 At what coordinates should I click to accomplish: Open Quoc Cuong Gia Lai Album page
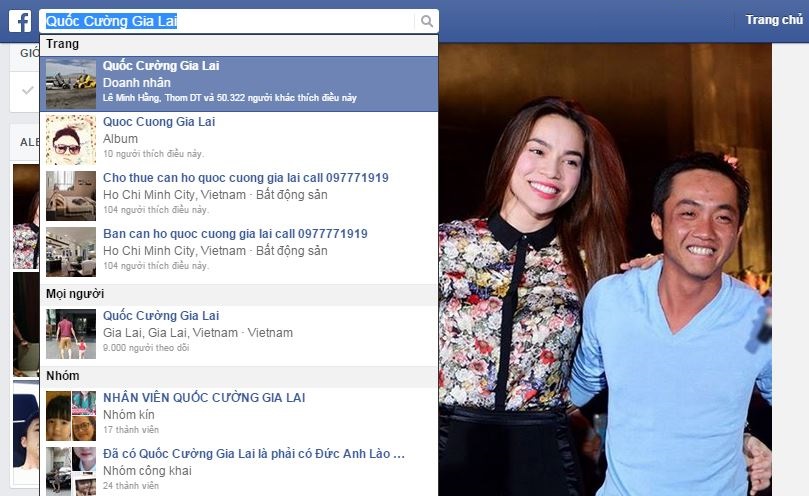[239, 139]
